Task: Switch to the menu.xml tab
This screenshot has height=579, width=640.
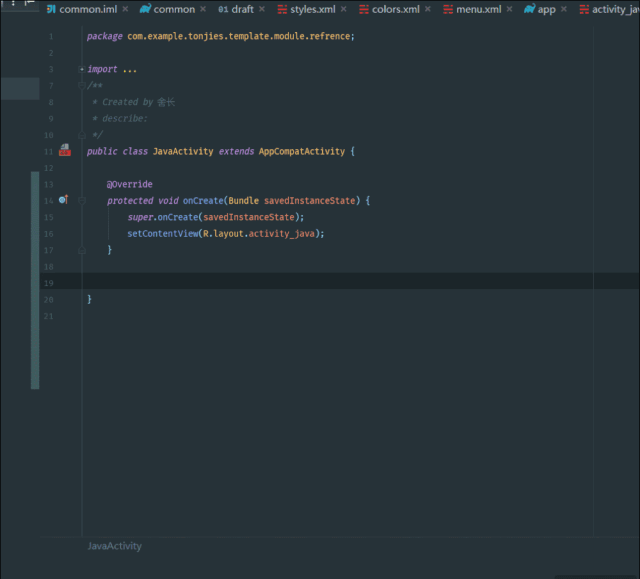Action: 478,9
